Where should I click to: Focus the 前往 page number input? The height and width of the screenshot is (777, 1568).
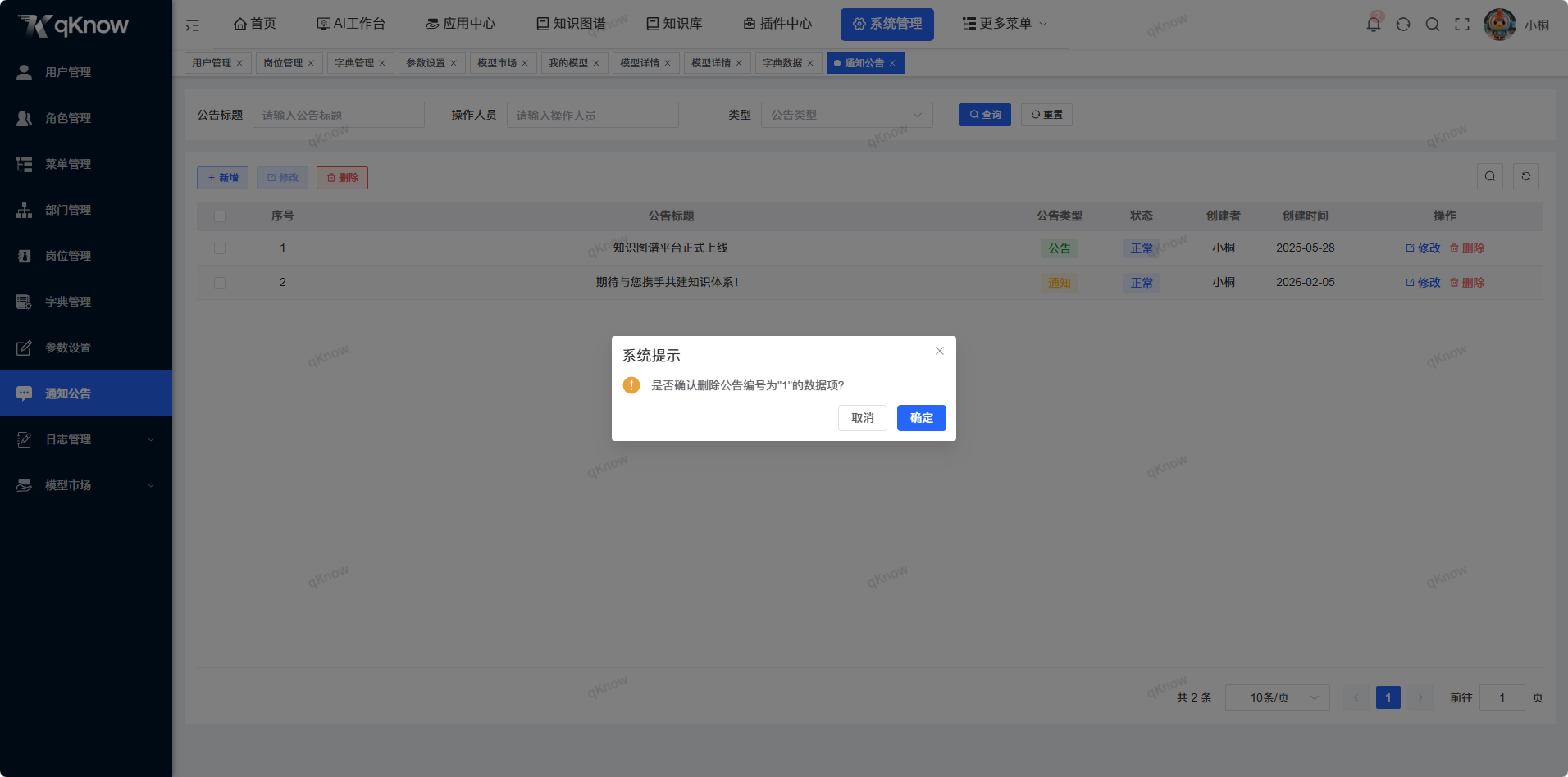pos(1502,697)
